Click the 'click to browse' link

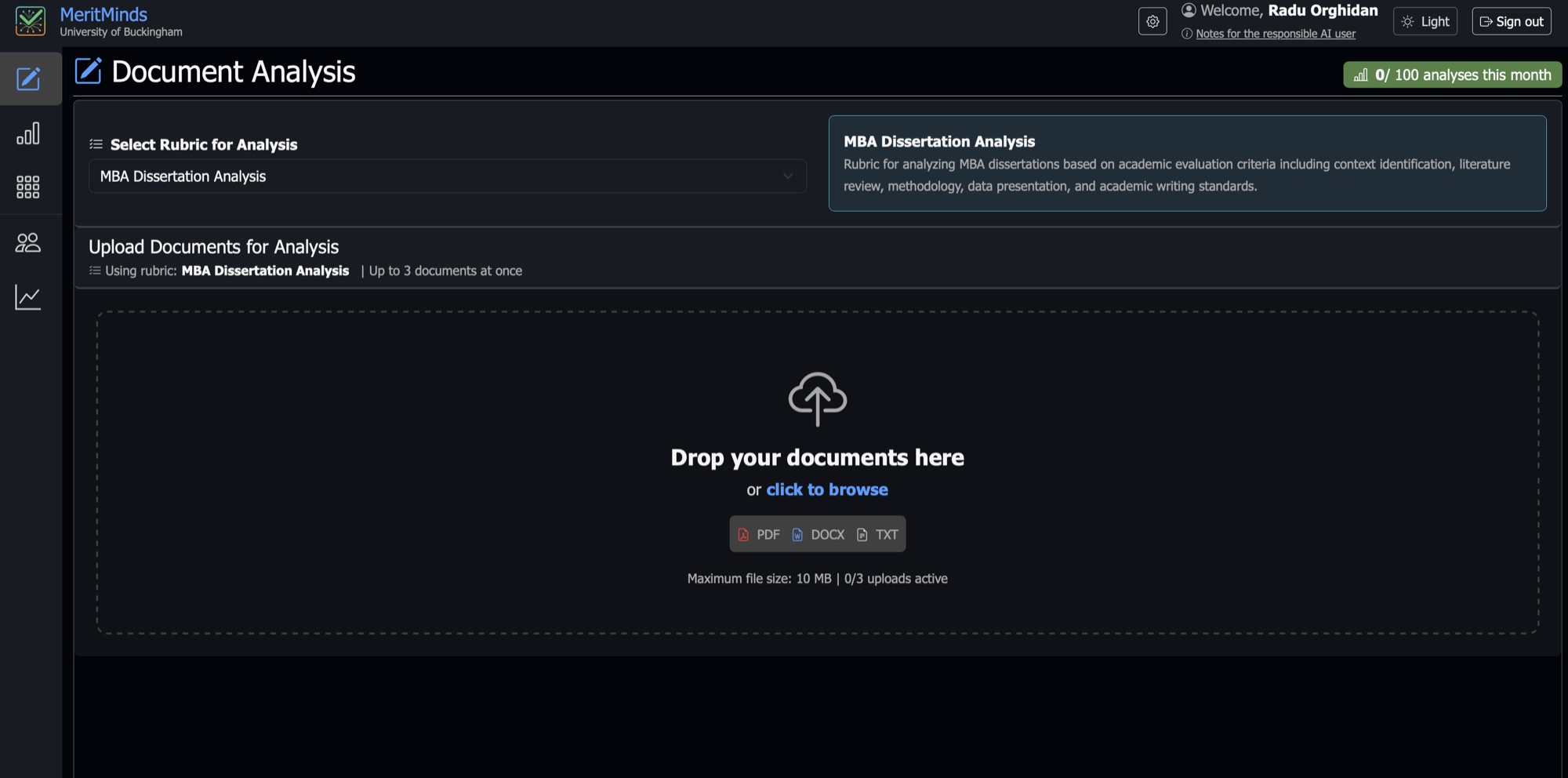click(827, 489)
